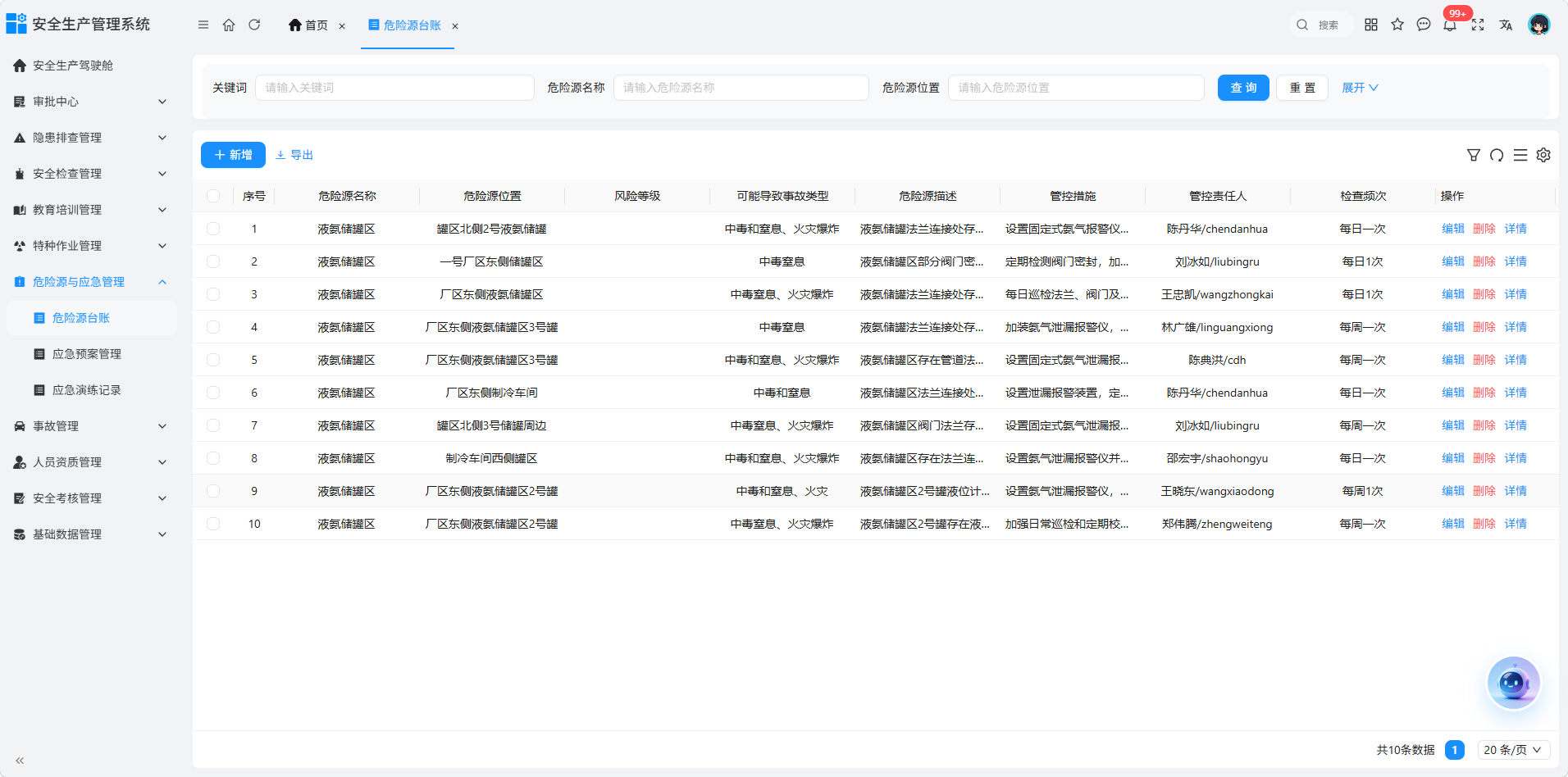Expand the 事故管理 sidebar menu
The height and width of the screenshot is (777, 1568).
point(90,426)
